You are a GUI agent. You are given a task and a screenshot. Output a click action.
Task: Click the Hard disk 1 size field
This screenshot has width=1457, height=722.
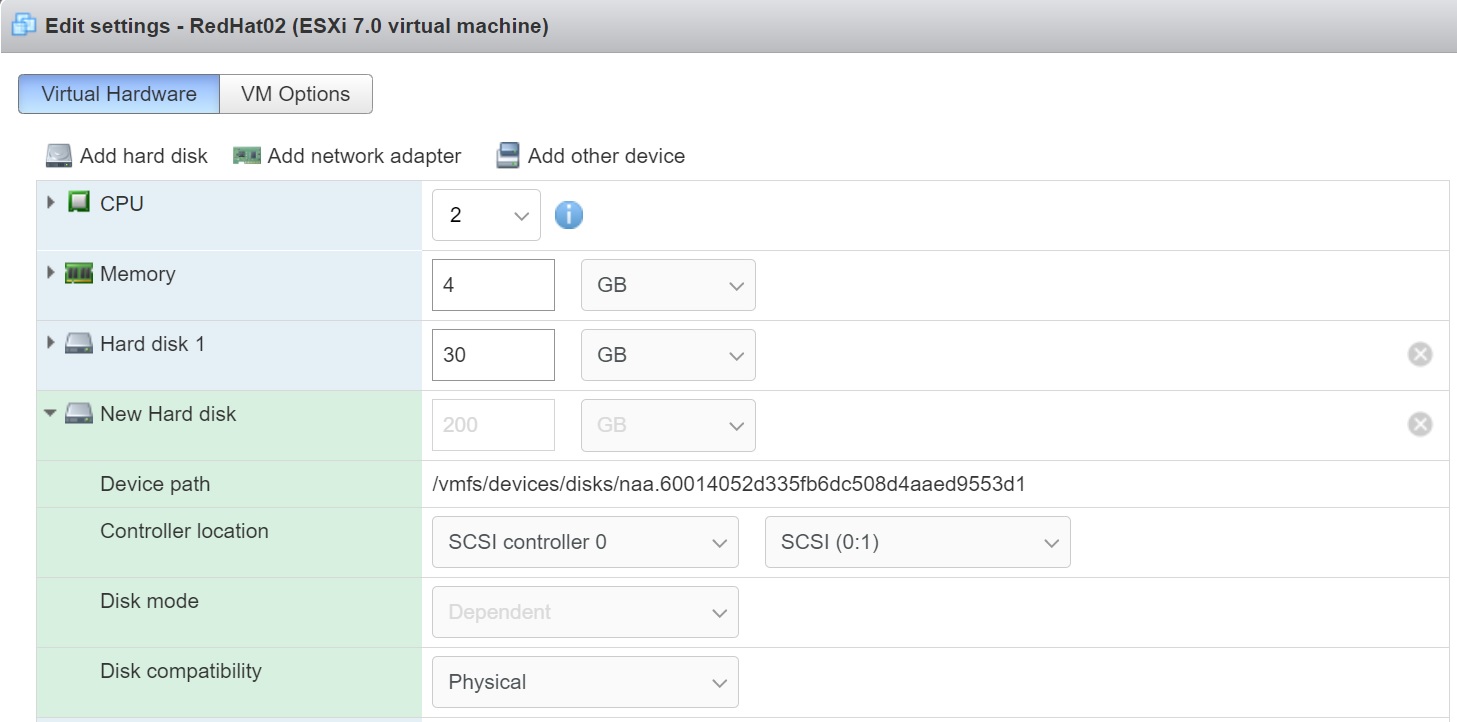[493, 355]
